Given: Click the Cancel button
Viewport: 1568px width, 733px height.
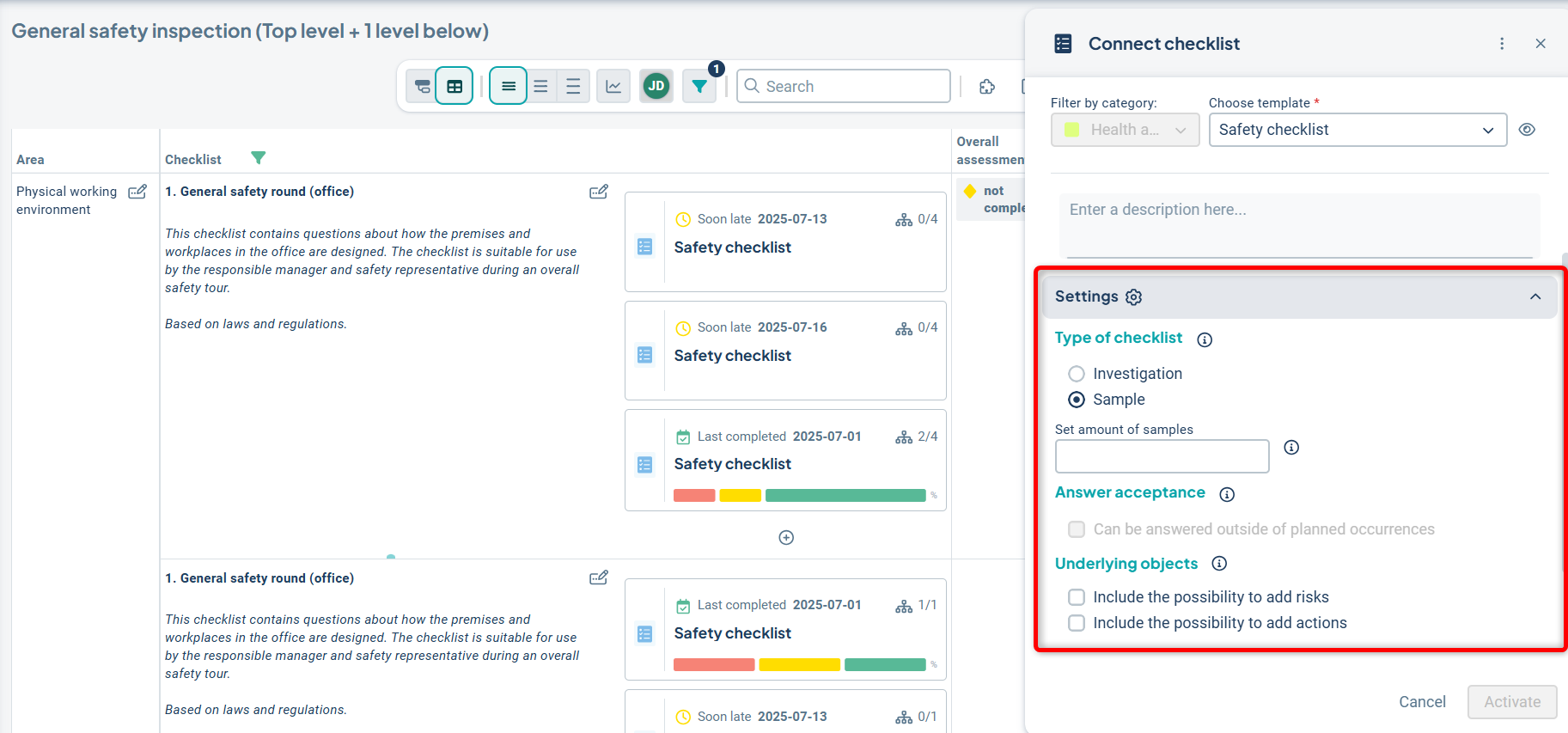Looking at the screenshot, I should pos(1422,702).
